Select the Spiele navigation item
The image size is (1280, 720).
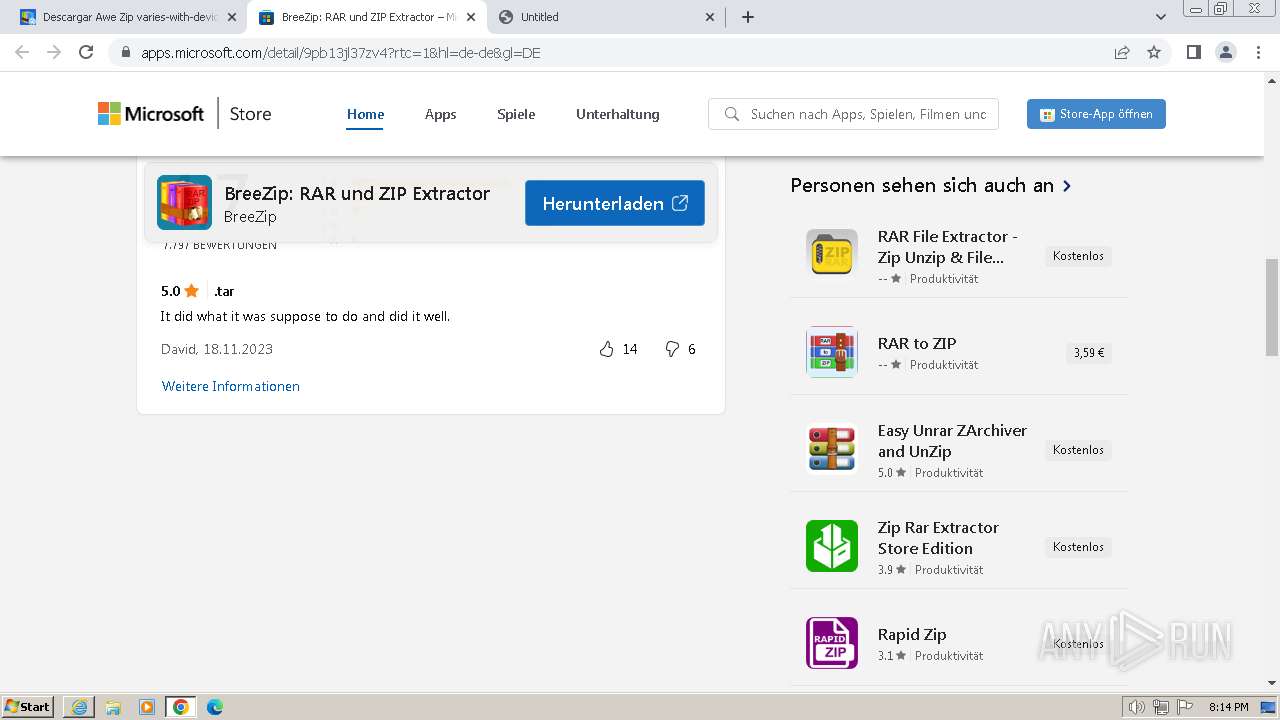(x=516, y=114)
